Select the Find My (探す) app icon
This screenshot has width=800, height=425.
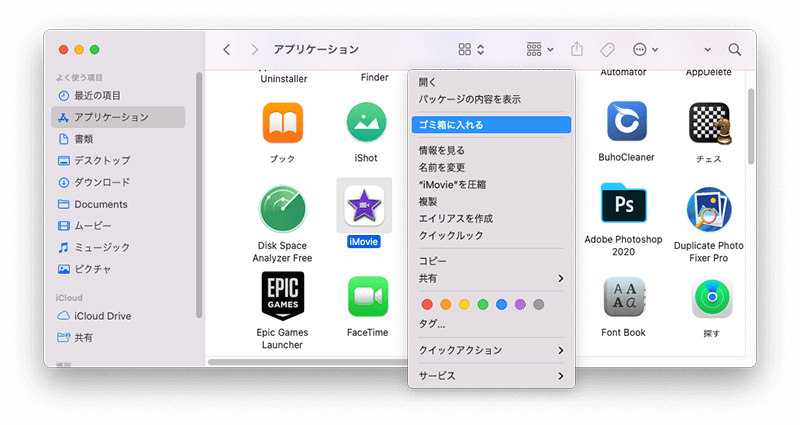click(712, 298)
